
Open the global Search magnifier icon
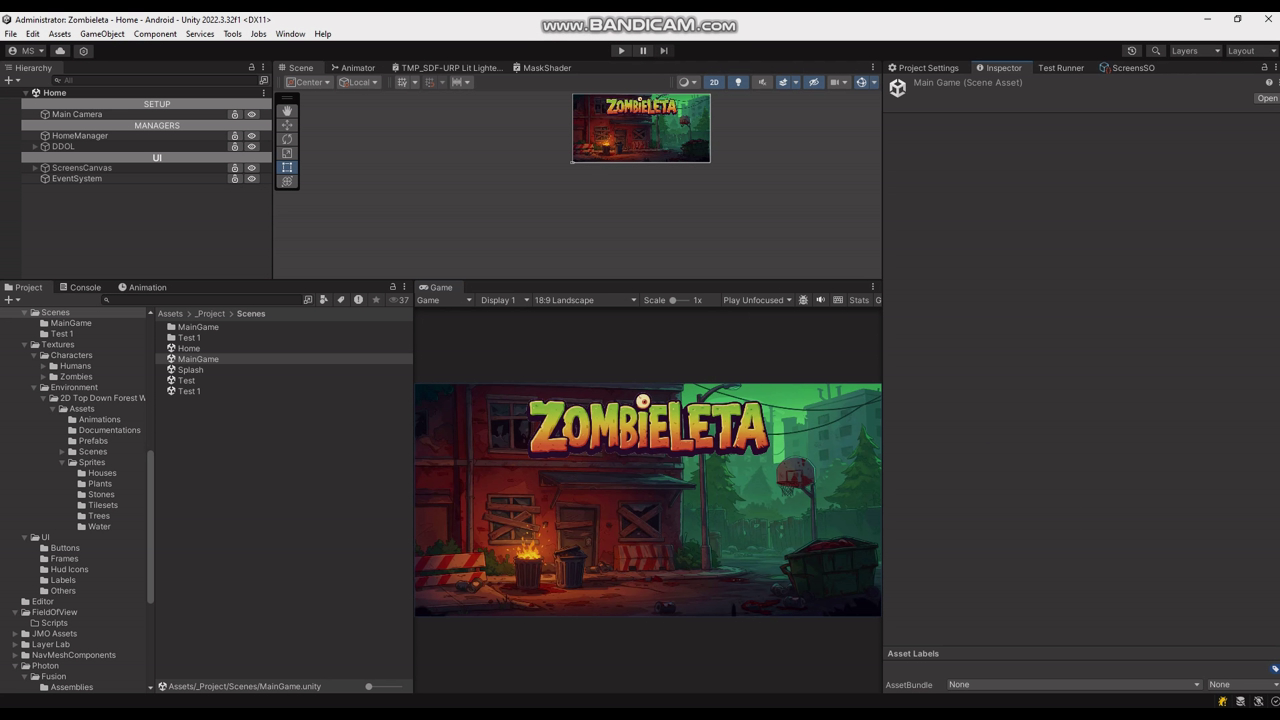click(x=1156, y=51)
